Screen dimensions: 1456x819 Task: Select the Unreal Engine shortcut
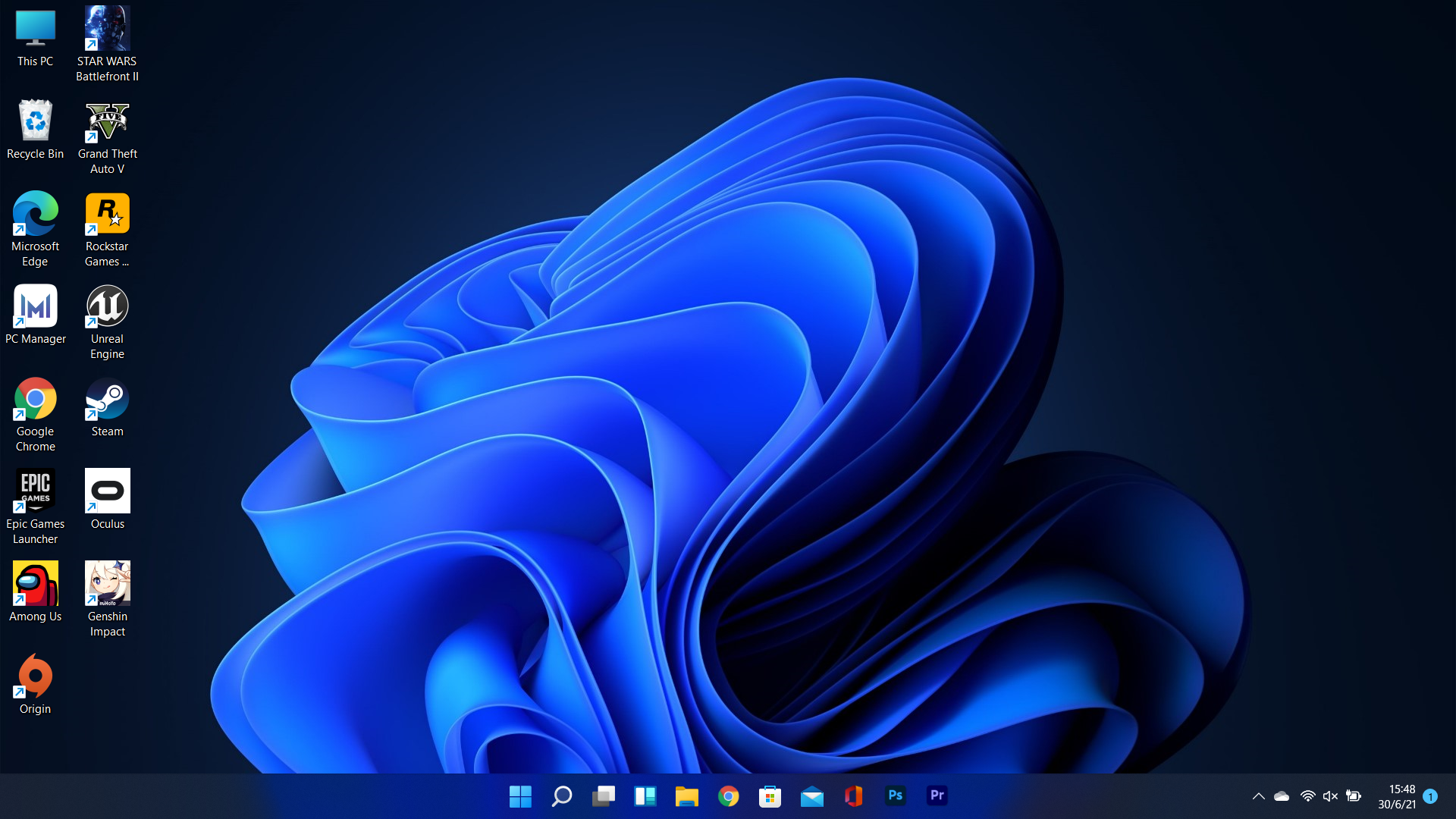[x=107, y=322]
